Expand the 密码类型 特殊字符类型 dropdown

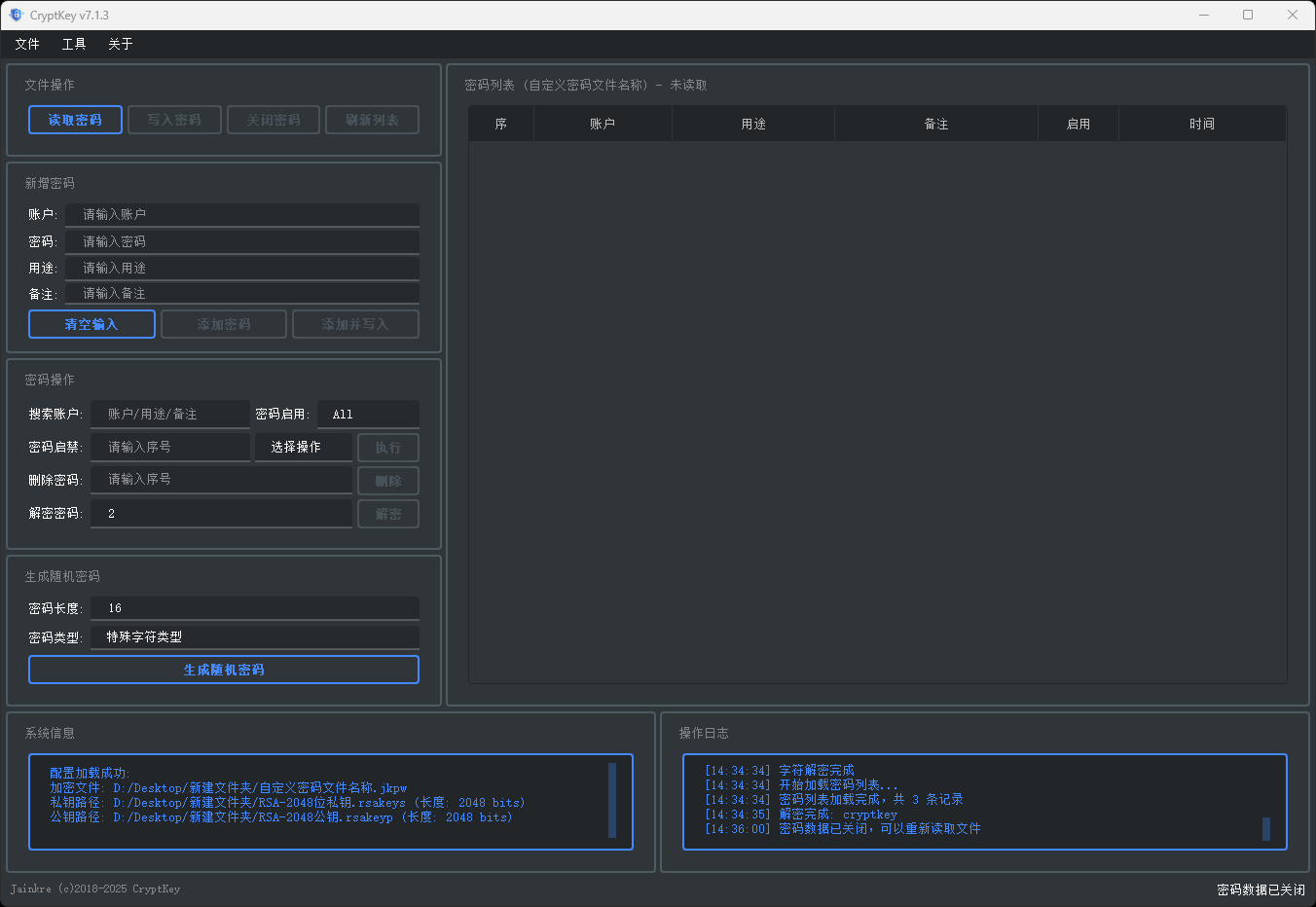click(x=254, y=637)
